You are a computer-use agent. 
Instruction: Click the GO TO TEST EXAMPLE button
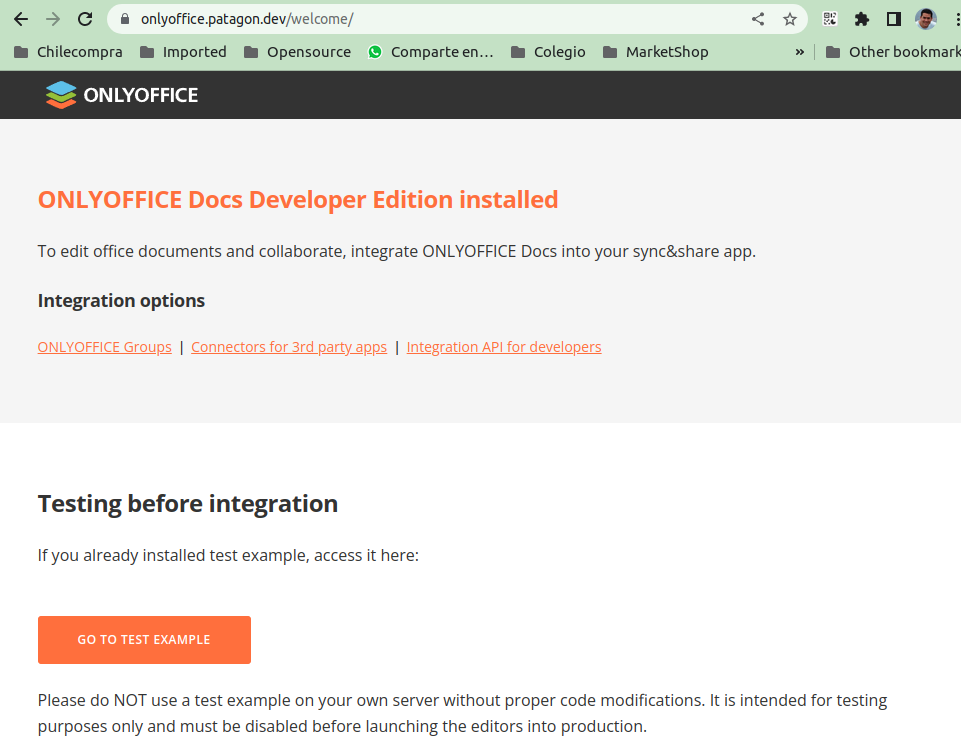click(x=144, y=640)
